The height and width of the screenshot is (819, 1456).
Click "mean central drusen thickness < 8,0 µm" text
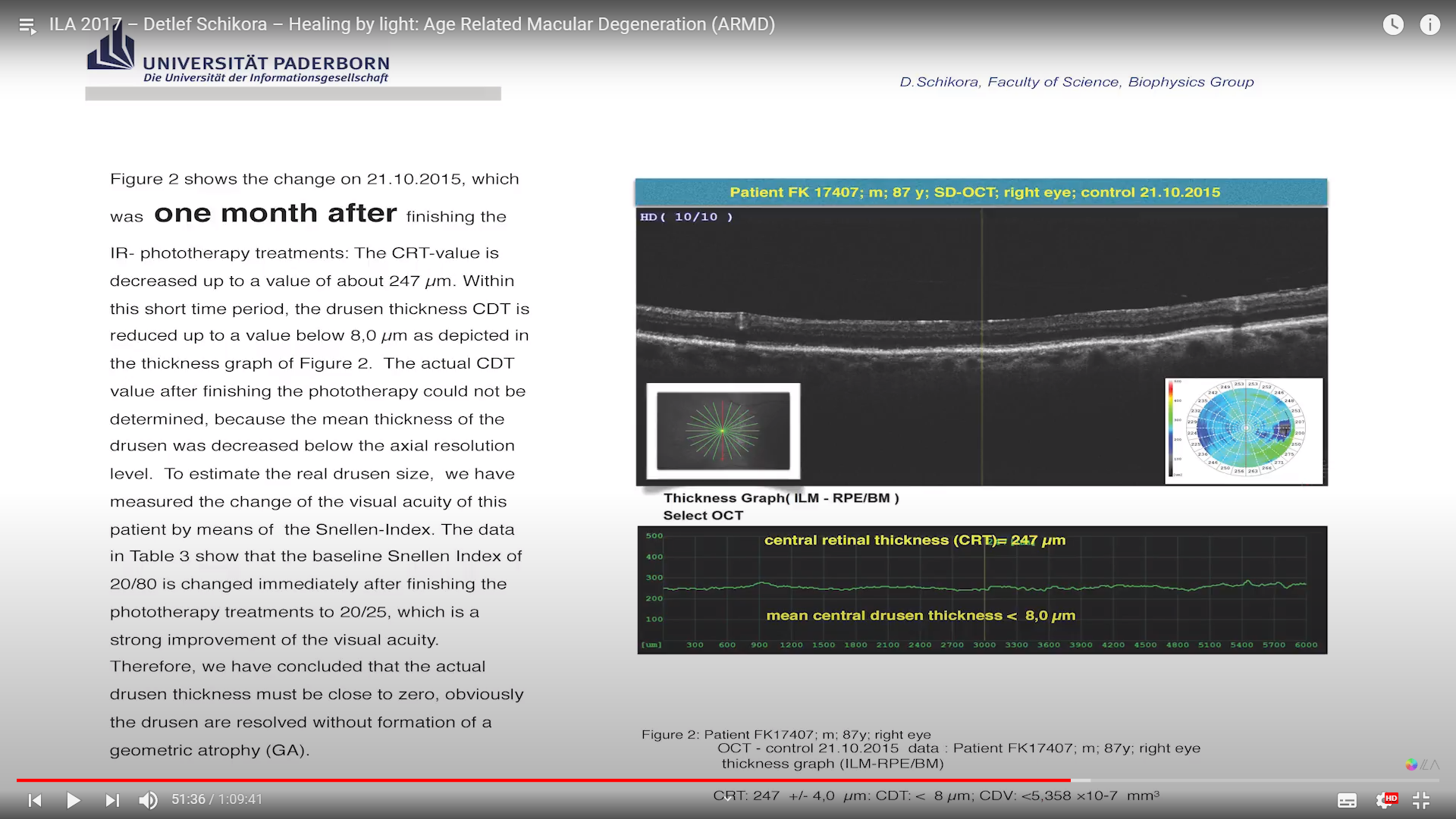[x=921, y=616]
